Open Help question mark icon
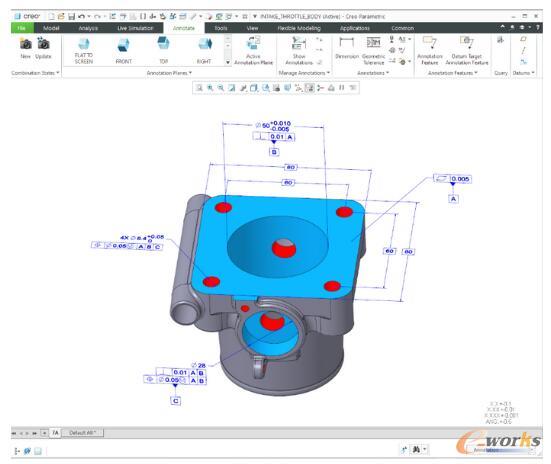551x464 pixels. click(538, 27)
